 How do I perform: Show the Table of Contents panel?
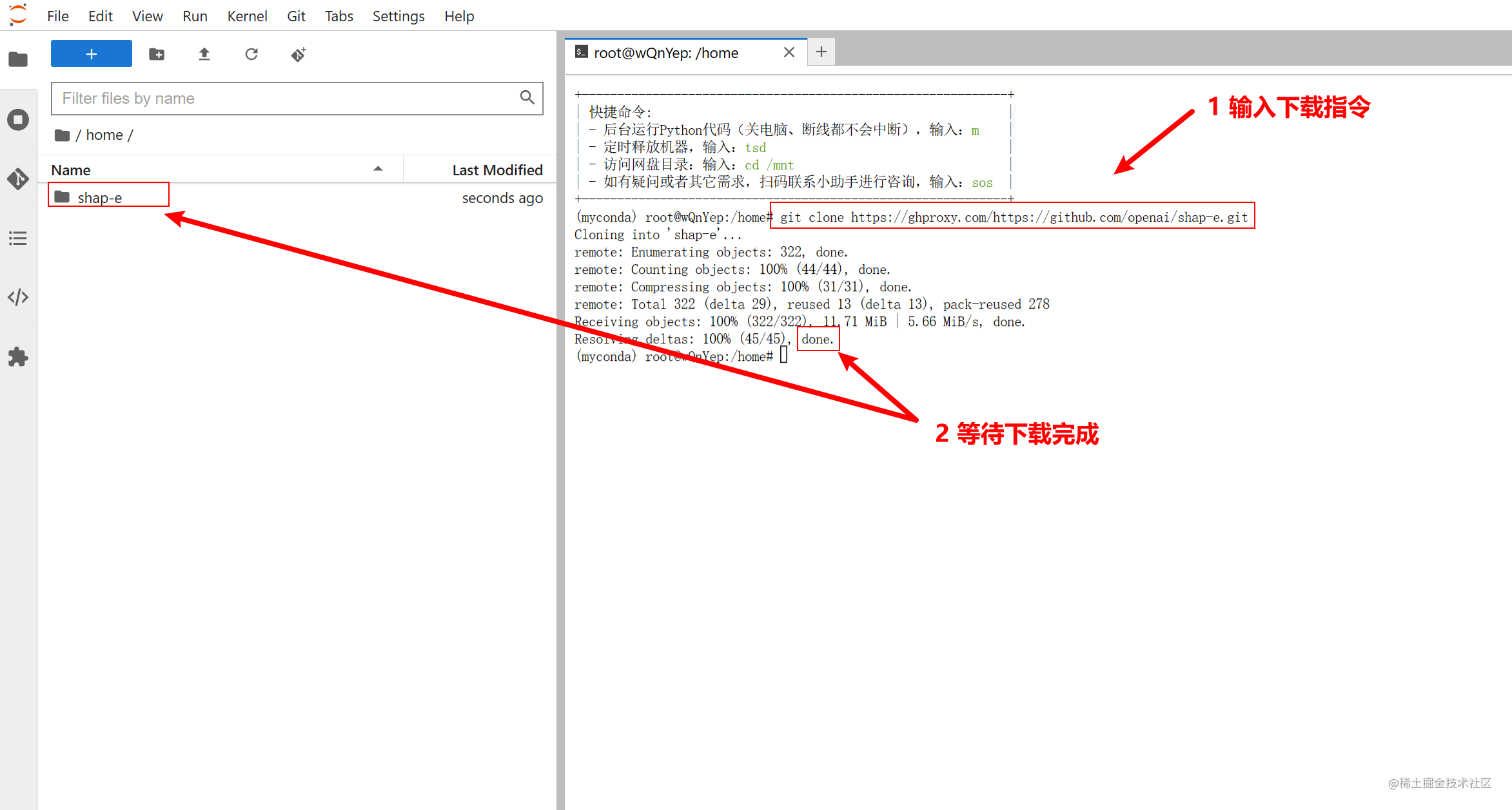pos(18,238)
